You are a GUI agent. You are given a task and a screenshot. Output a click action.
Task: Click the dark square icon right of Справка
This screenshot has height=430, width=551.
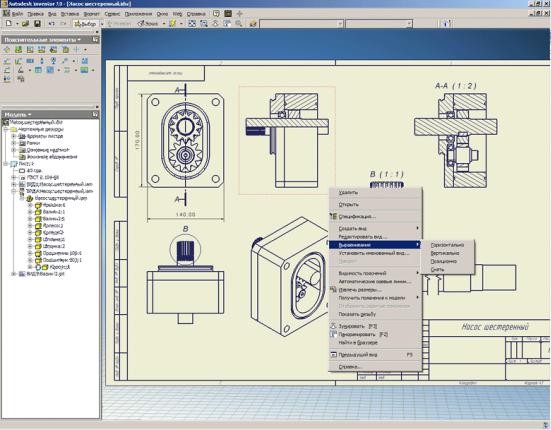pos(228,14)
